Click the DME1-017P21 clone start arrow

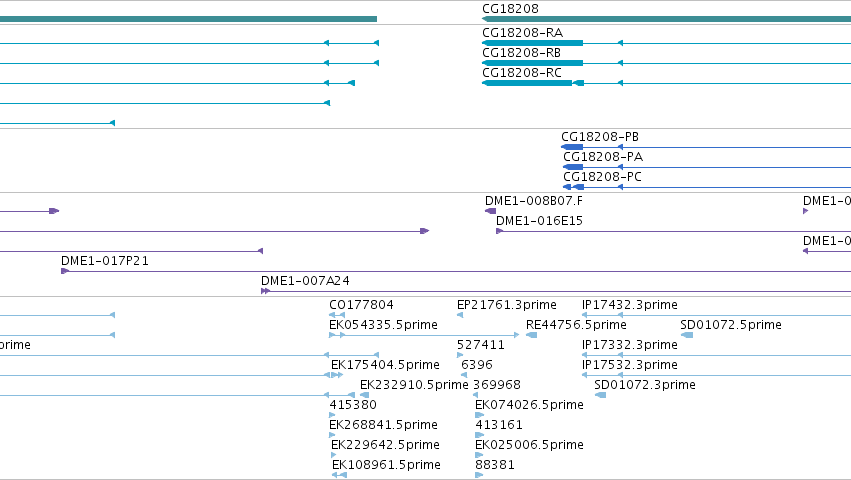tap(65, 271)
